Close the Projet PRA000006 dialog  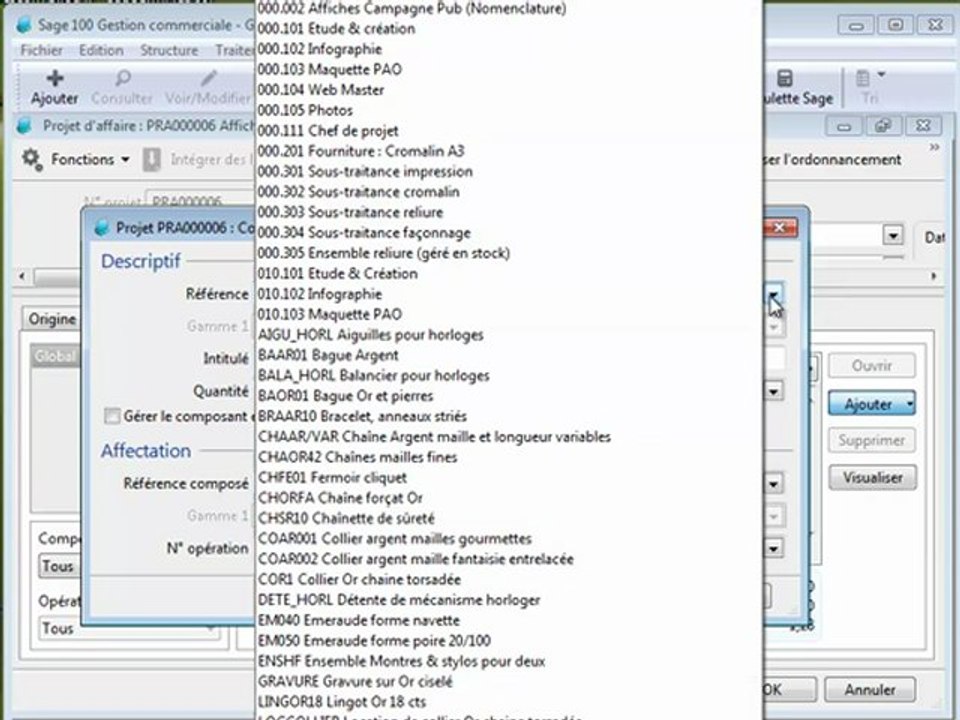pyautogui.click(x=779, y=228)
